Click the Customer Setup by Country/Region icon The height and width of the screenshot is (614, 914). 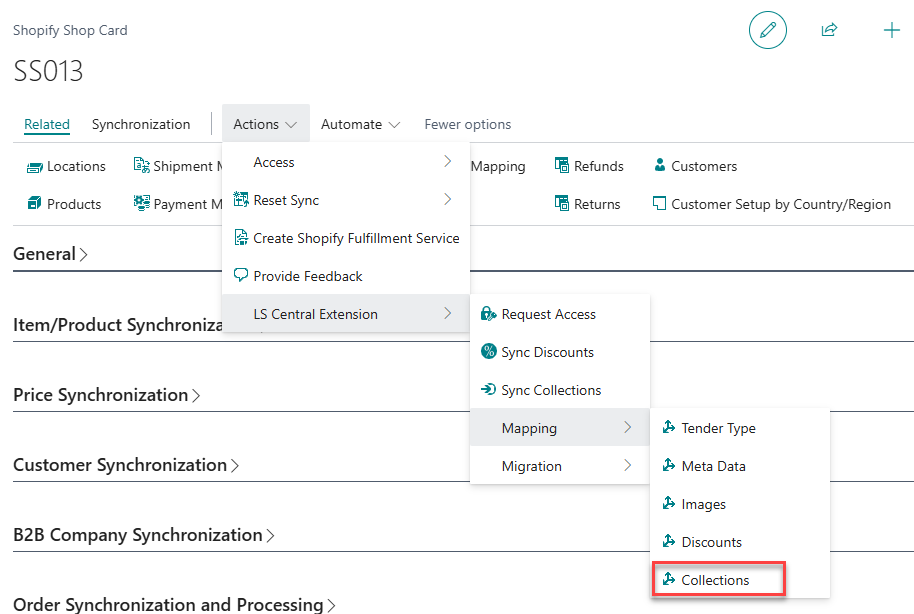[659, 204]
